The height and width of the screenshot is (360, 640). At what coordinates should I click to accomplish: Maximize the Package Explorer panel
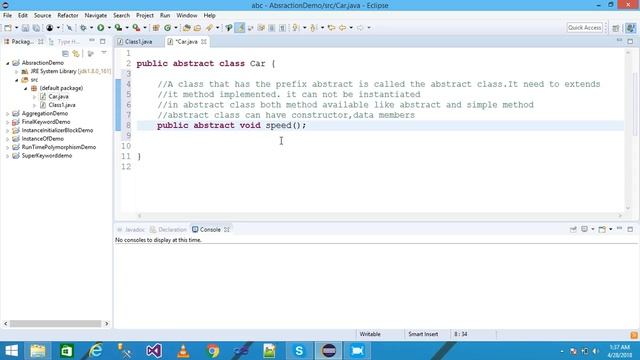point(102,41)
